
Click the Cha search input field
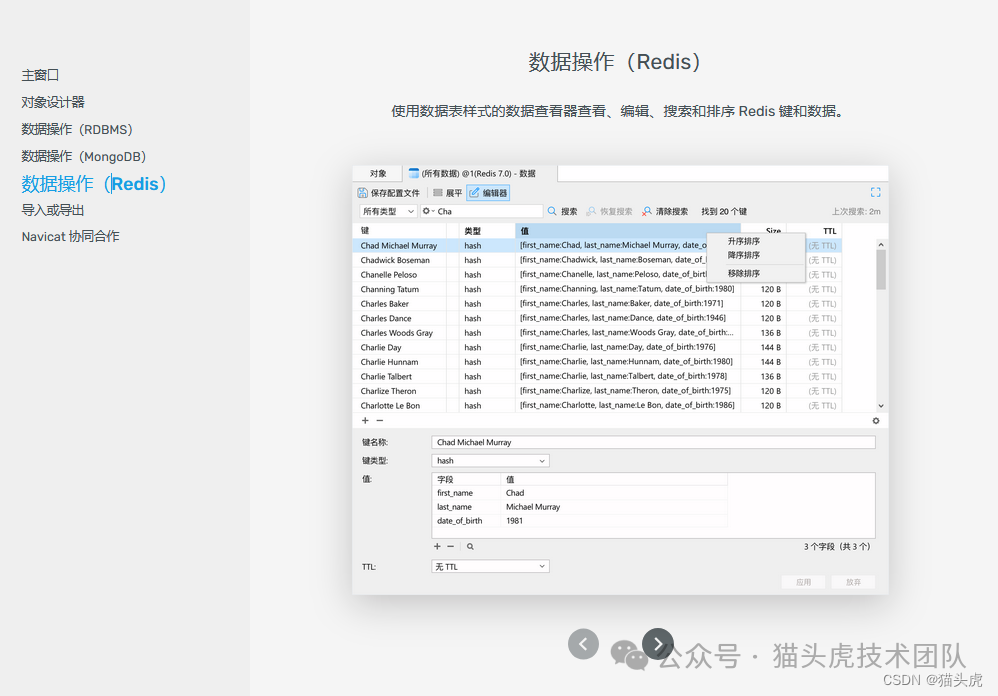click(489, 211)
